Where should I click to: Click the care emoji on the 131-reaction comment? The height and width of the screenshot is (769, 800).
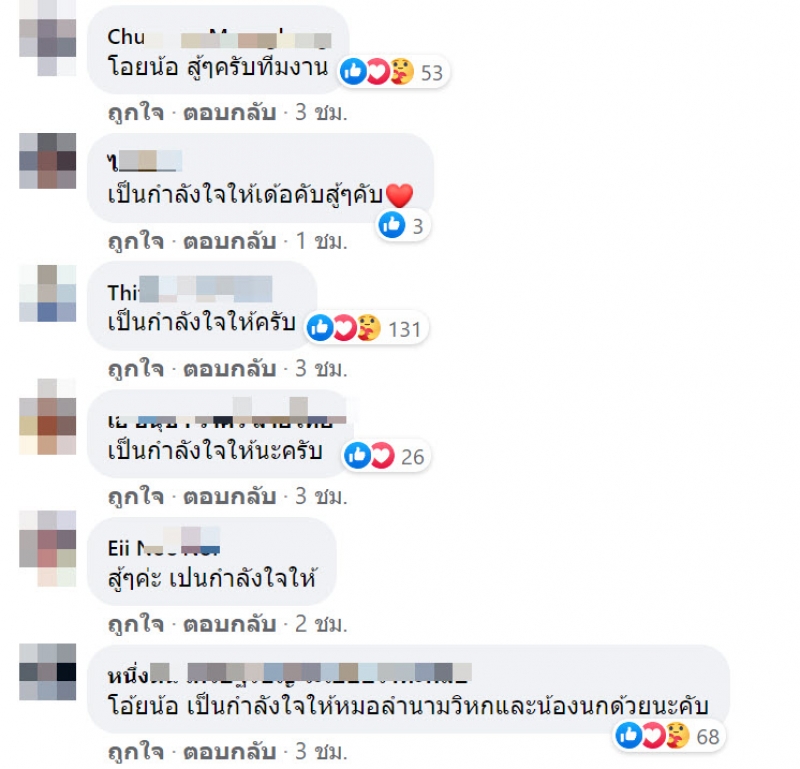tap(368, 328)
